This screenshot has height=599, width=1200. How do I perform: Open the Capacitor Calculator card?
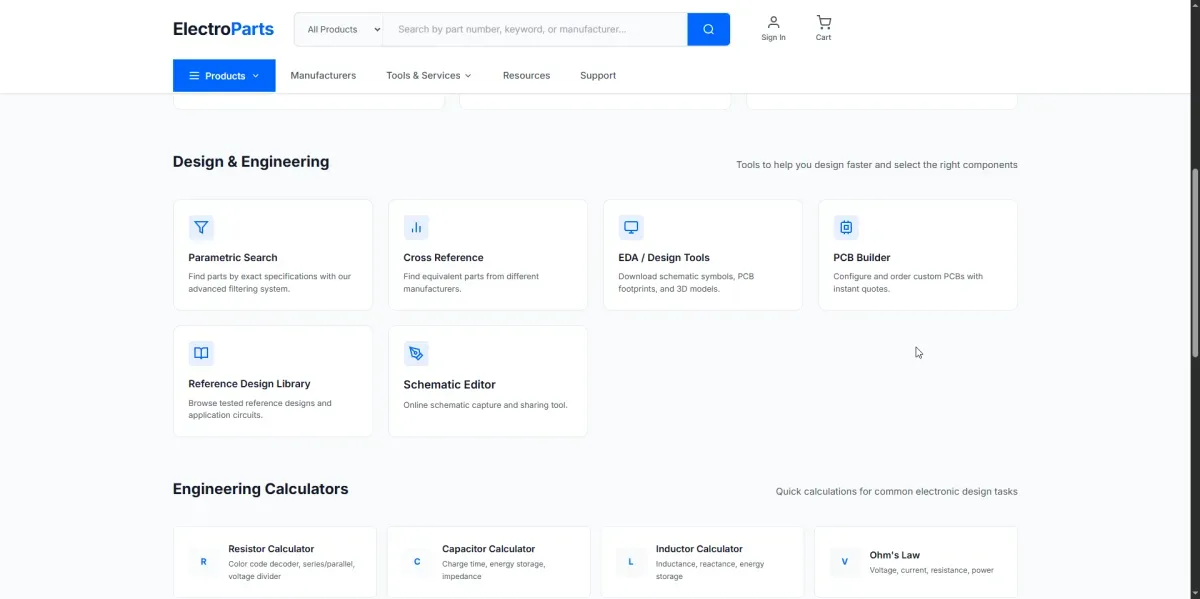coord(489,562)
